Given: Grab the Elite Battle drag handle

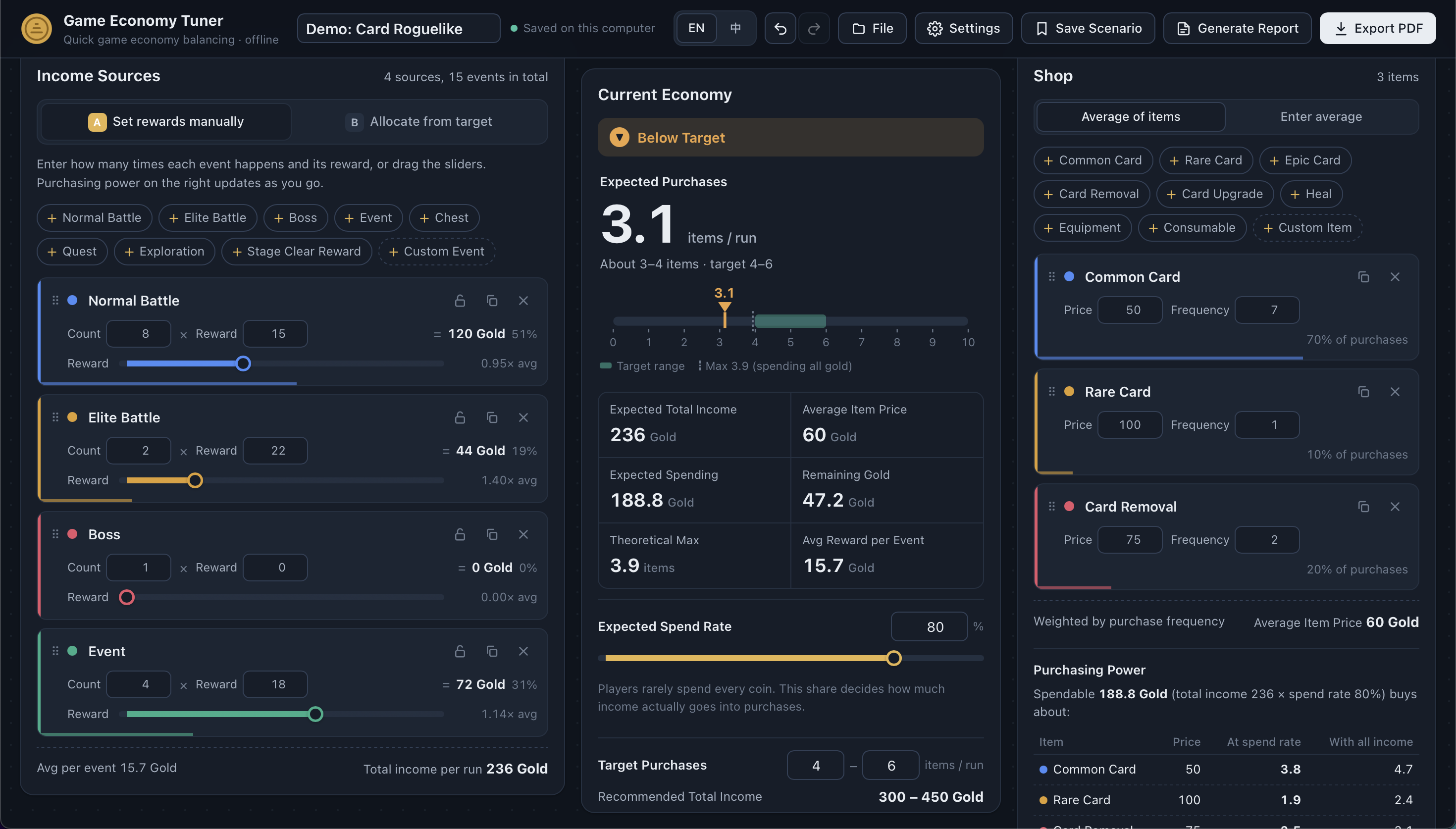Looking at the screenshot, I should tap(55, 417).
